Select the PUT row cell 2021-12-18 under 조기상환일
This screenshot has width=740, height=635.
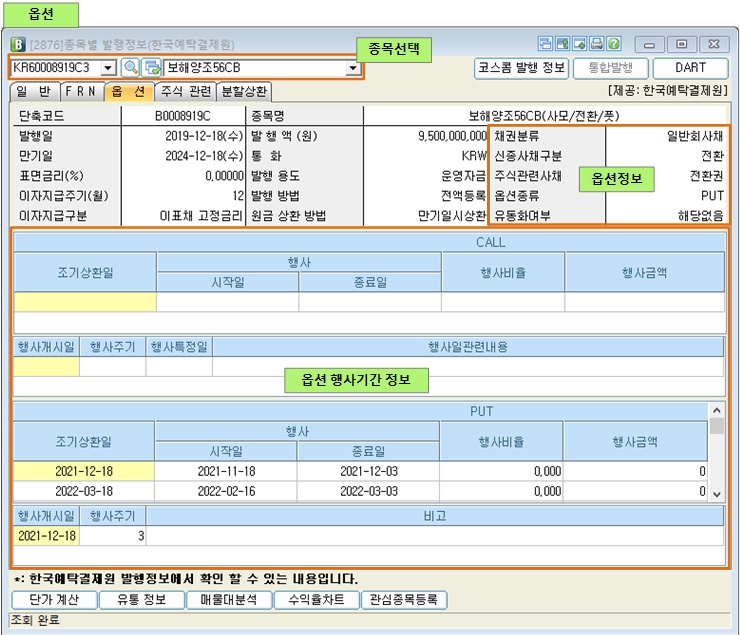84,471
